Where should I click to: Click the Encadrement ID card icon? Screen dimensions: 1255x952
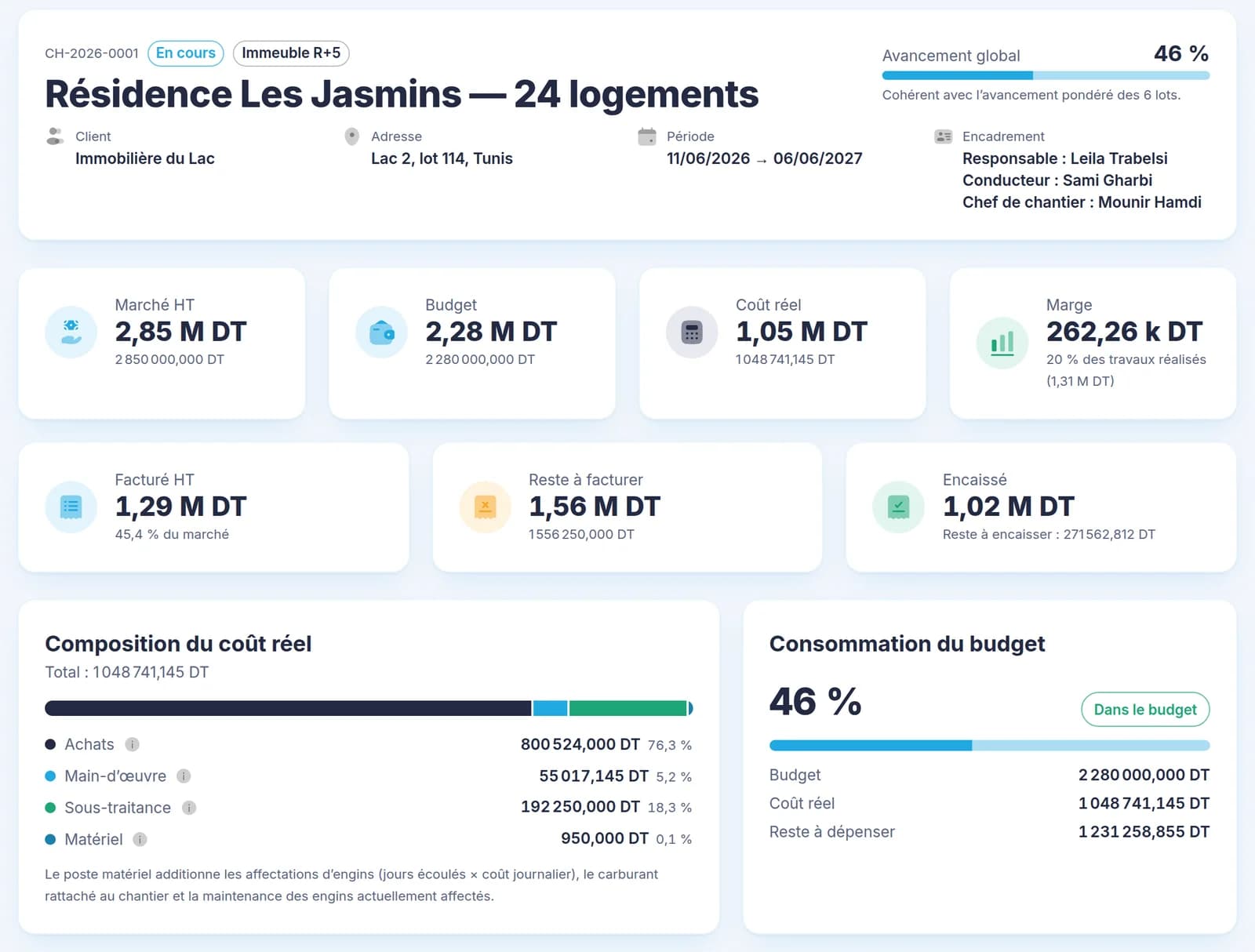pos(943,136)
